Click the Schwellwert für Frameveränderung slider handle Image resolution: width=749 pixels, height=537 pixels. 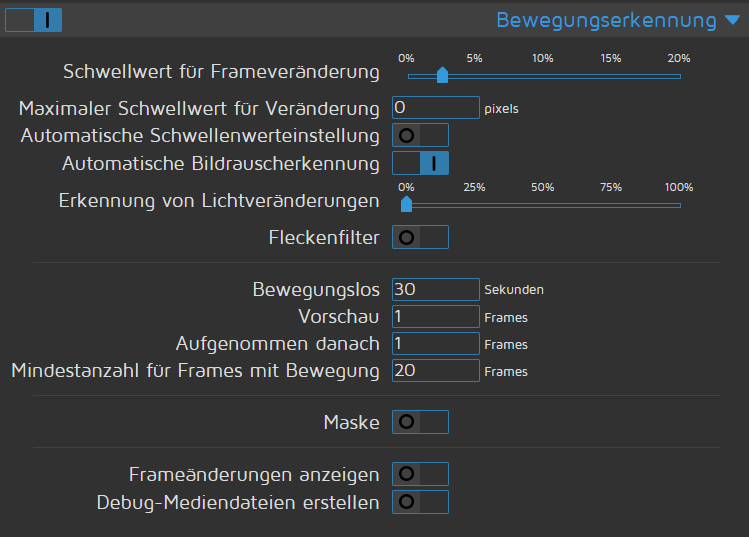pos(442,74)
